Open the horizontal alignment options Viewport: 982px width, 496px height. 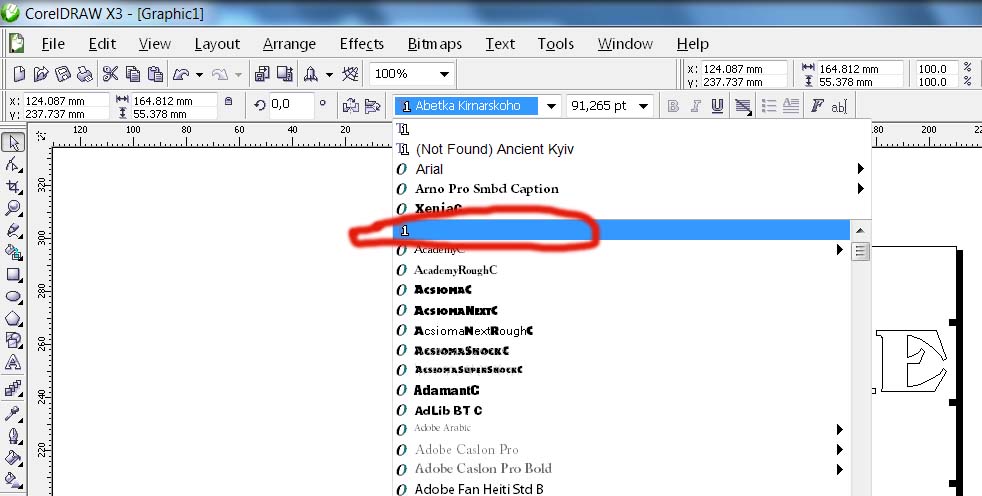tap(743, 106)
